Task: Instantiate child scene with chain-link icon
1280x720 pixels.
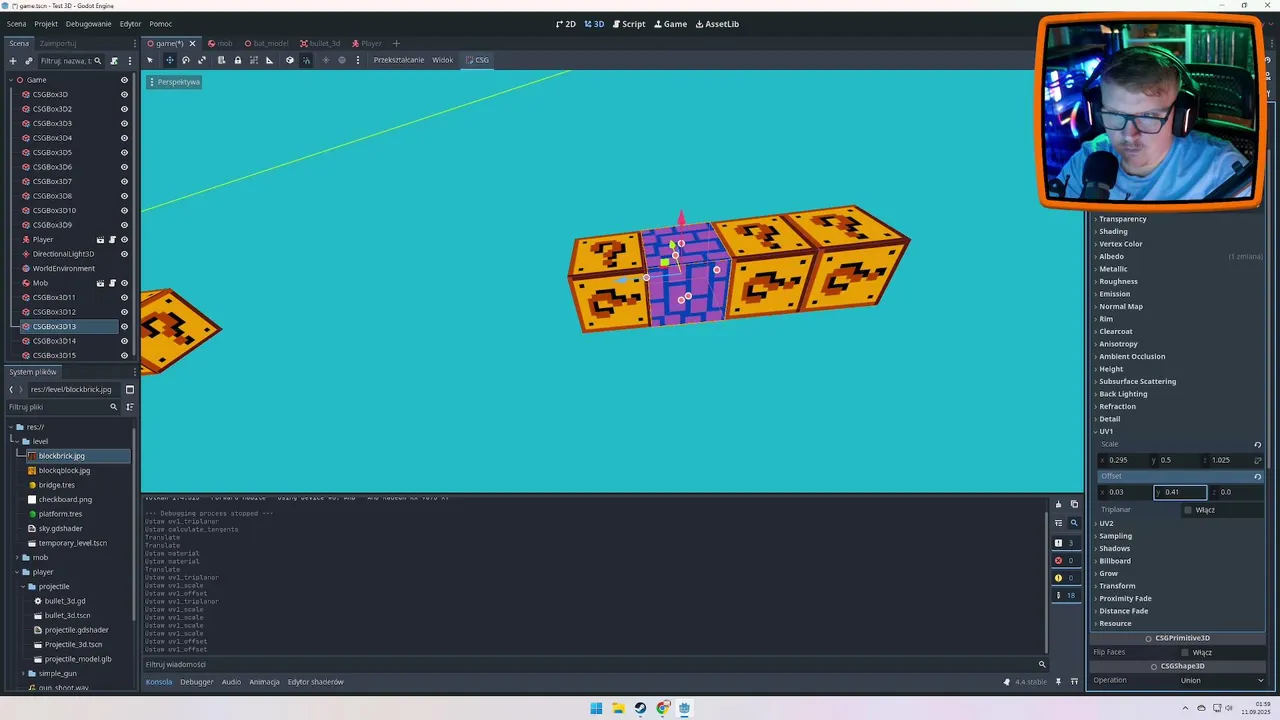Action: (x=28, y=61)
